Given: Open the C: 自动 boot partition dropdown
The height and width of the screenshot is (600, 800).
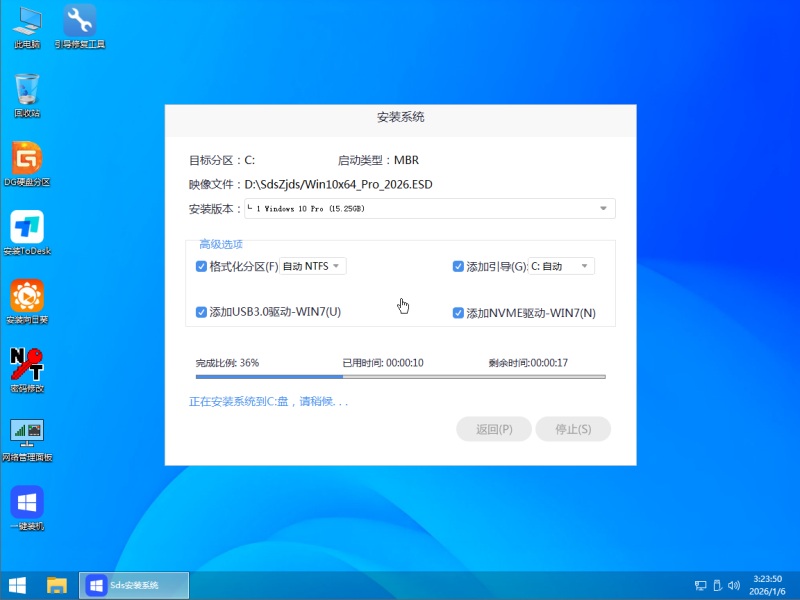Looking at the screenshot, I should coord(560,266).
